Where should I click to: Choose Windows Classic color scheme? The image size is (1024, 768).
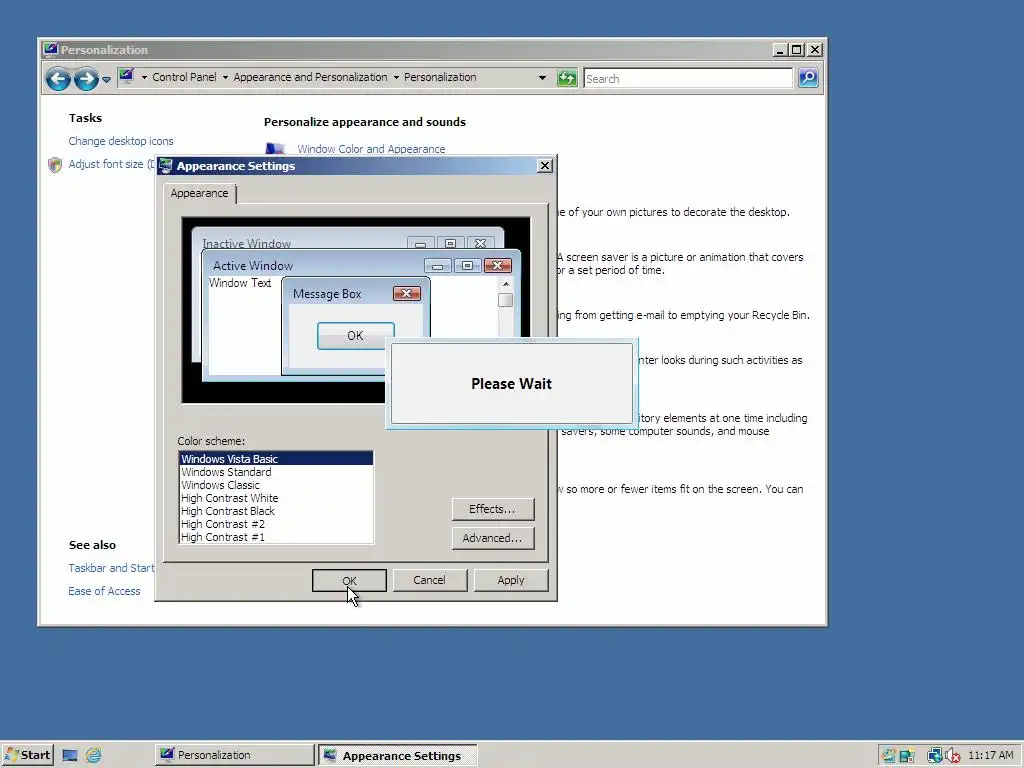(x=276, y=485)
